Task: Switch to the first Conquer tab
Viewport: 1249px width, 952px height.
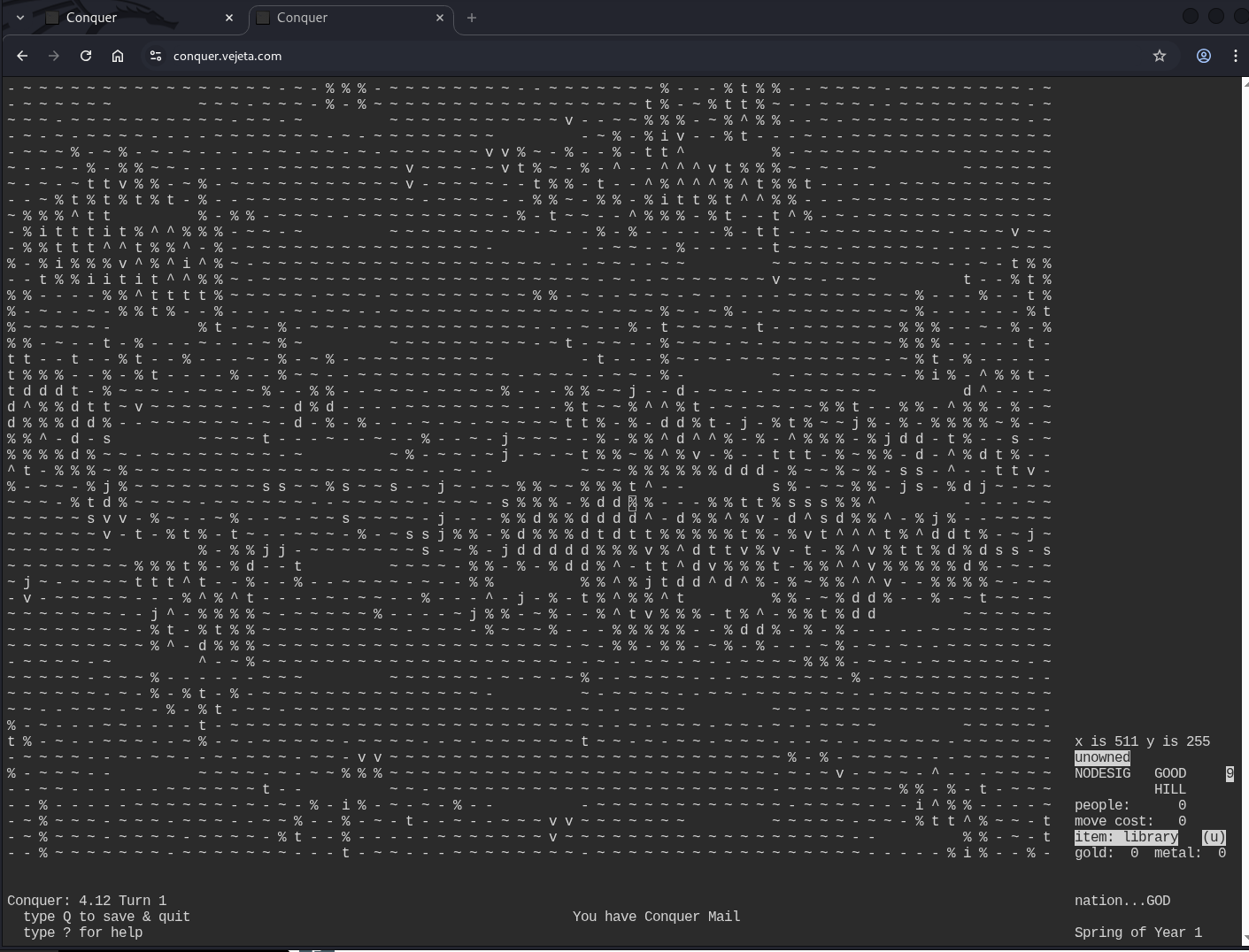Action: pos(133,18)
